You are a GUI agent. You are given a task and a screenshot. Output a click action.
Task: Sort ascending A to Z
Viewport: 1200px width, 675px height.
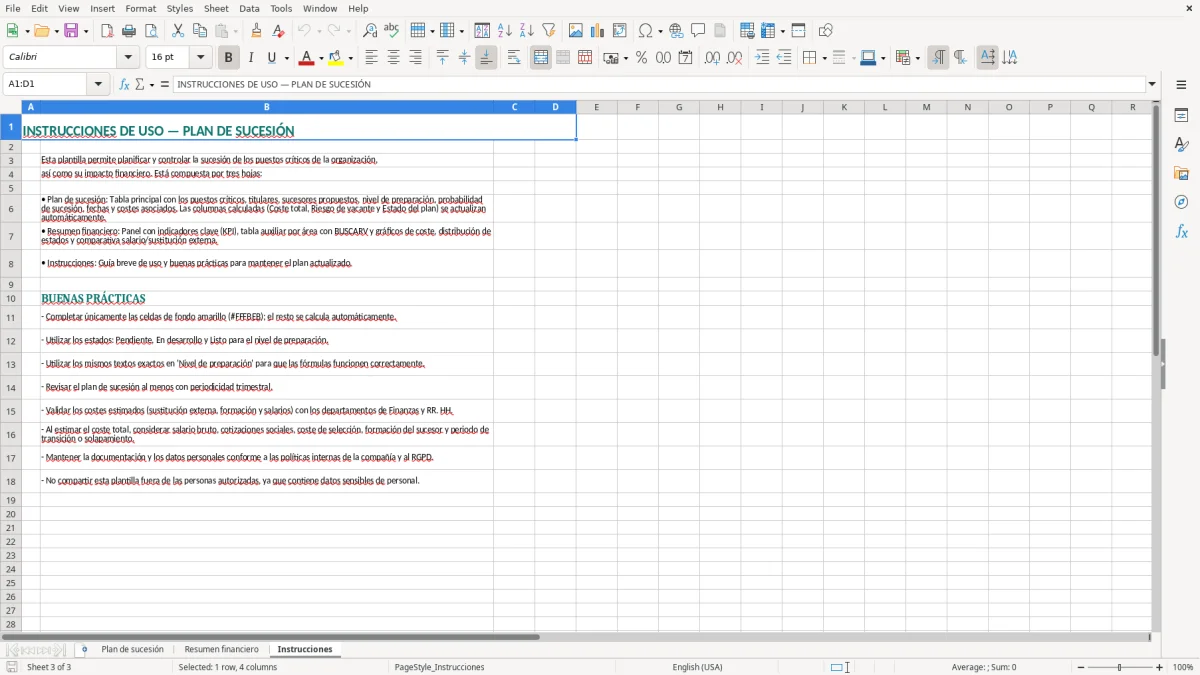point(505,31)
